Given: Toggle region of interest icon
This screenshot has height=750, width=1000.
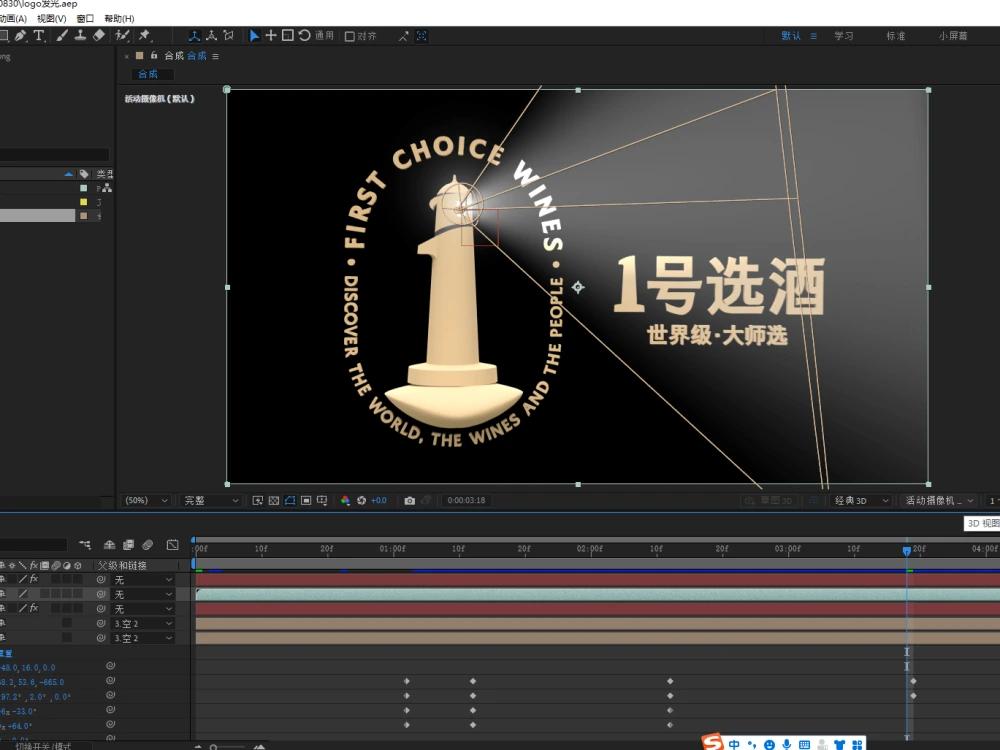Looking at the screenshot, I should click(x=306, y=501).
